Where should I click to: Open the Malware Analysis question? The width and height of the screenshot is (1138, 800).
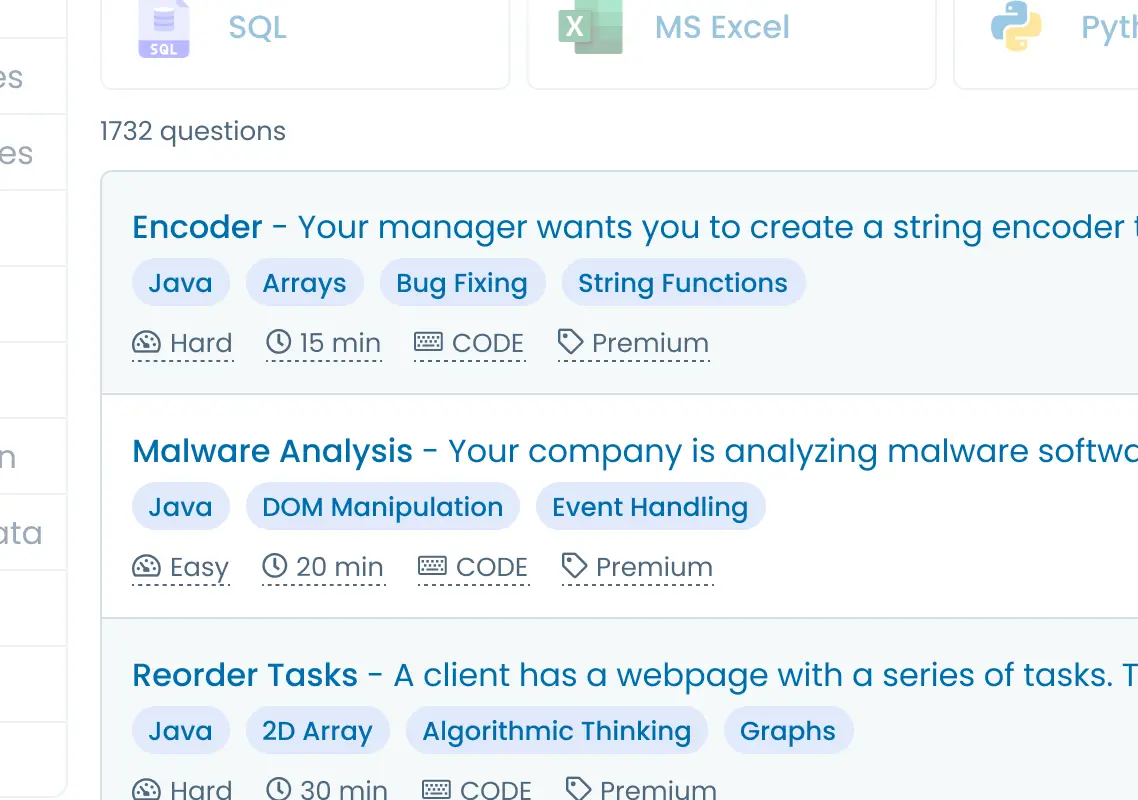pyautogui.click(x=272, y=451)
